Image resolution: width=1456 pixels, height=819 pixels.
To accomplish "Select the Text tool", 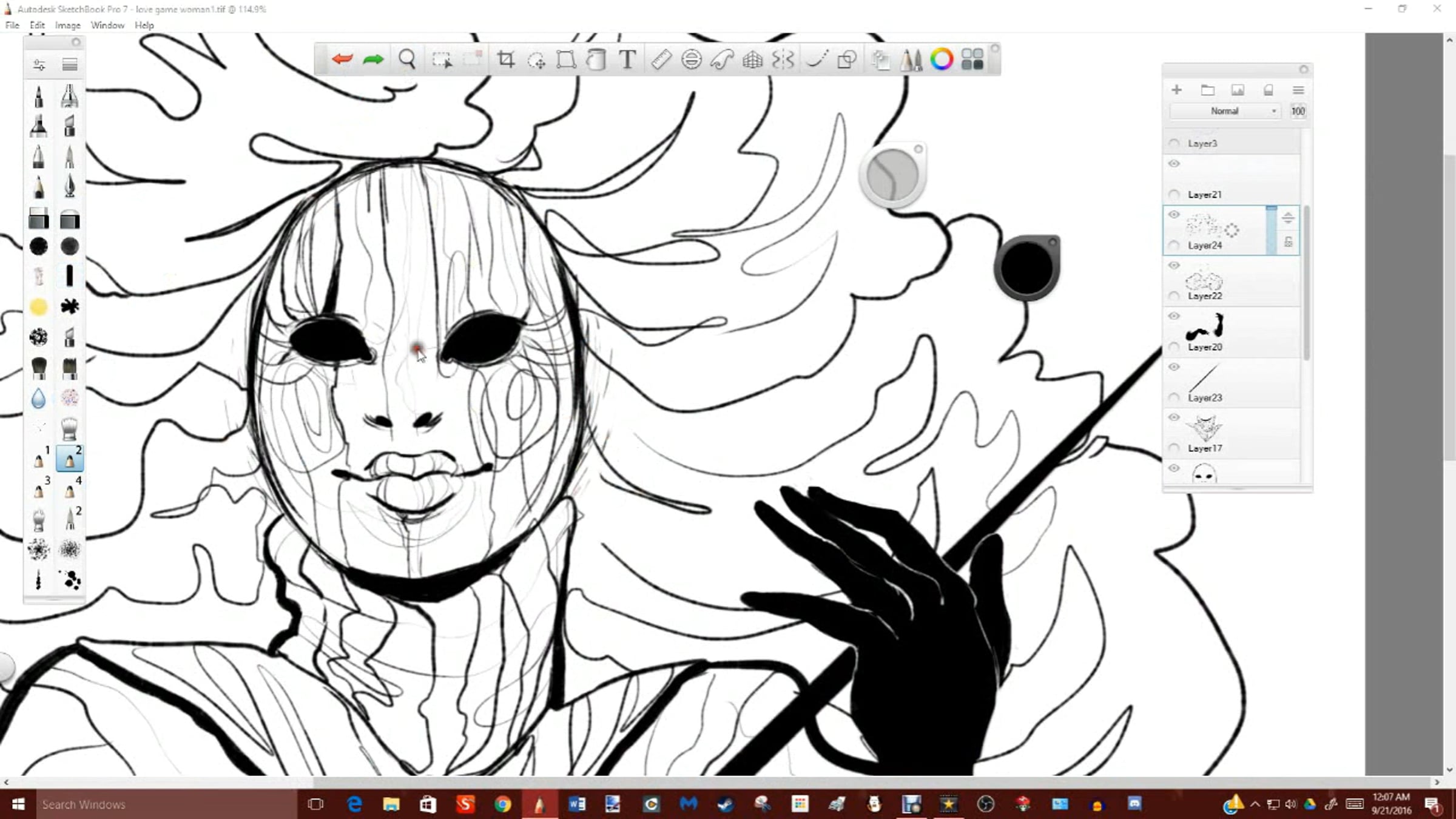I will 627,59.
